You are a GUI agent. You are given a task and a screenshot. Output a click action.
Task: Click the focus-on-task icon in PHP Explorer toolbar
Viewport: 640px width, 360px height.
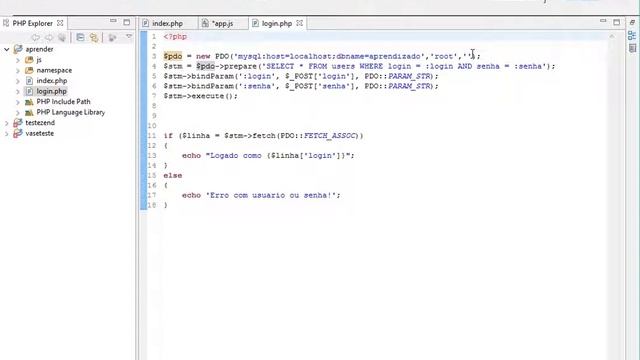[112, 38]
